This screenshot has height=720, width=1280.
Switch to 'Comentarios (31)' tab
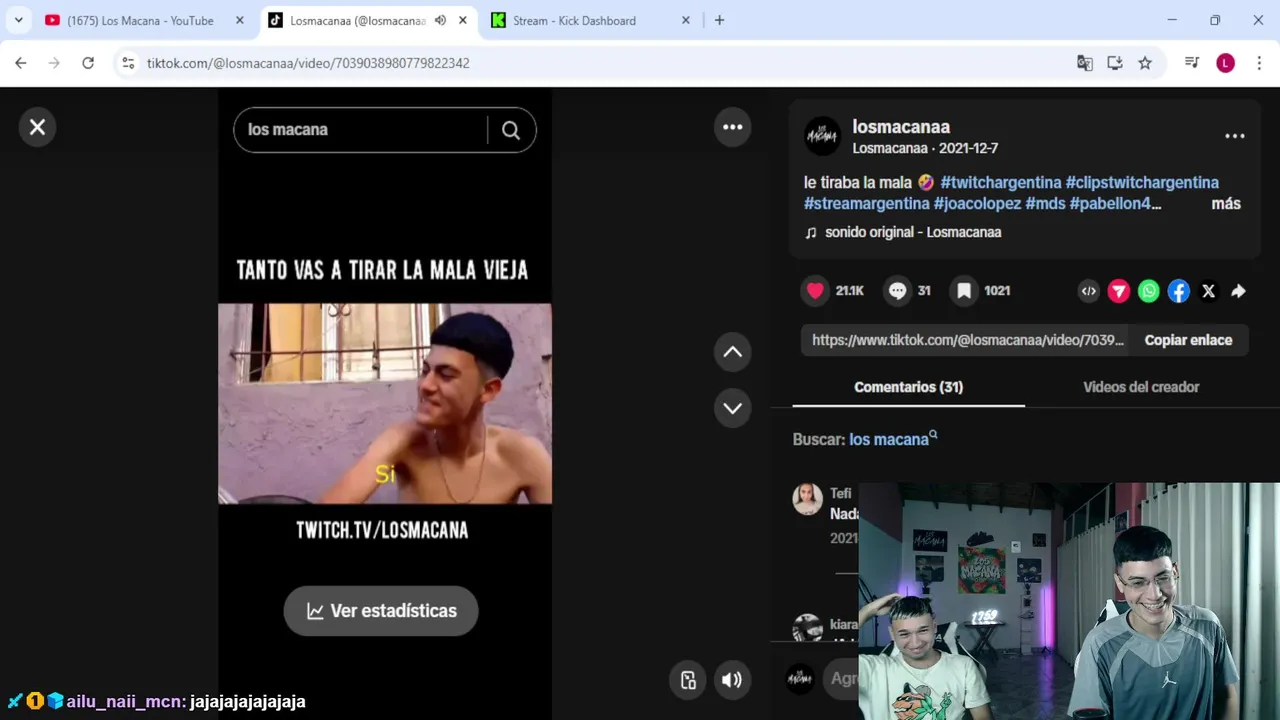(908, 387)
